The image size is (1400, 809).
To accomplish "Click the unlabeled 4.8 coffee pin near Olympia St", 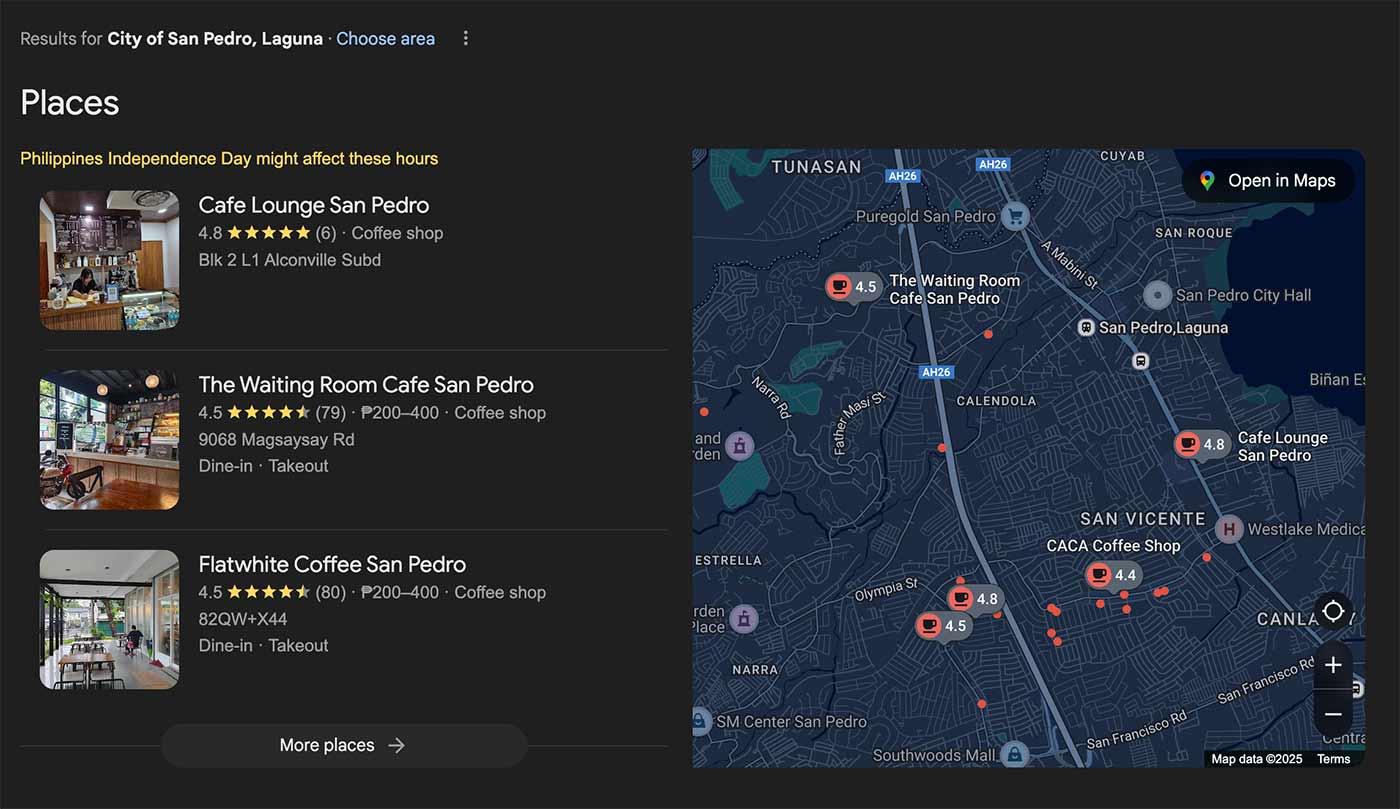I will point(974,599).
